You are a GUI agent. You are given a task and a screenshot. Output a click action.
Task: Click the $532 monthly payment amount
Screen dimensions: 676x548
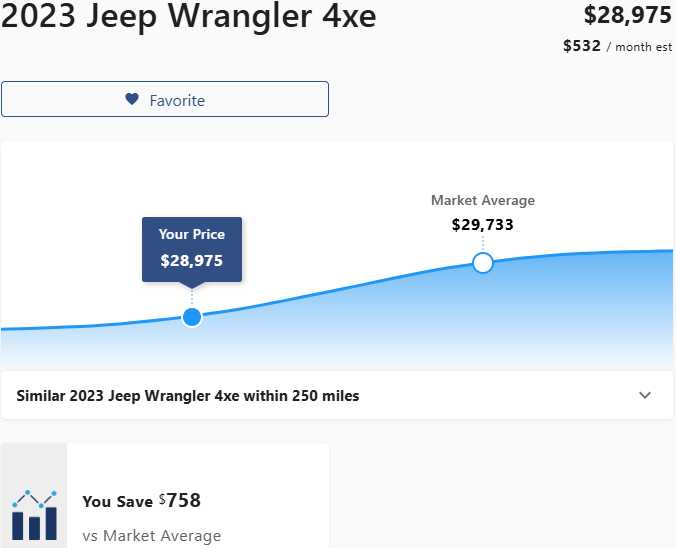click(582, 46)
